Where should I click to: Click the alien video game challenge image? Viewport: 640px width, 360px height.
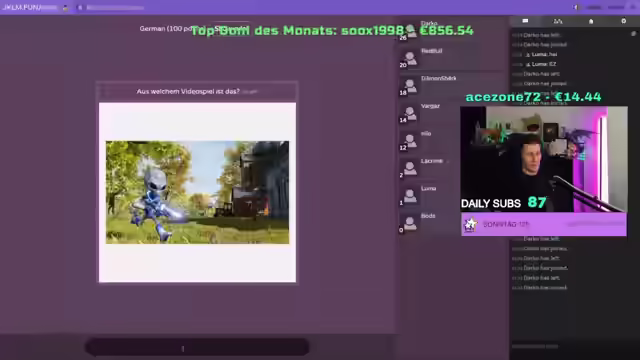[x=197, y=192]
